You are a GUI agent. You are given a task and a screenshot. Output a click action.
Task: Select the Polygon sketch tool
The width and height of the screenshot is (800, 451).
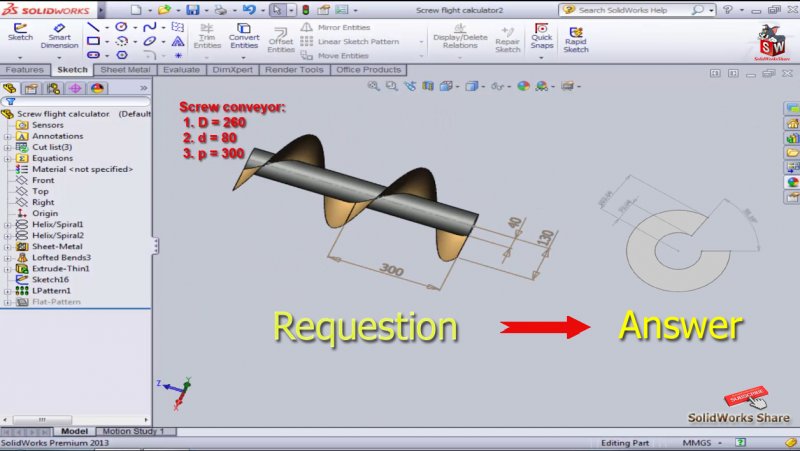pos(121,55)
